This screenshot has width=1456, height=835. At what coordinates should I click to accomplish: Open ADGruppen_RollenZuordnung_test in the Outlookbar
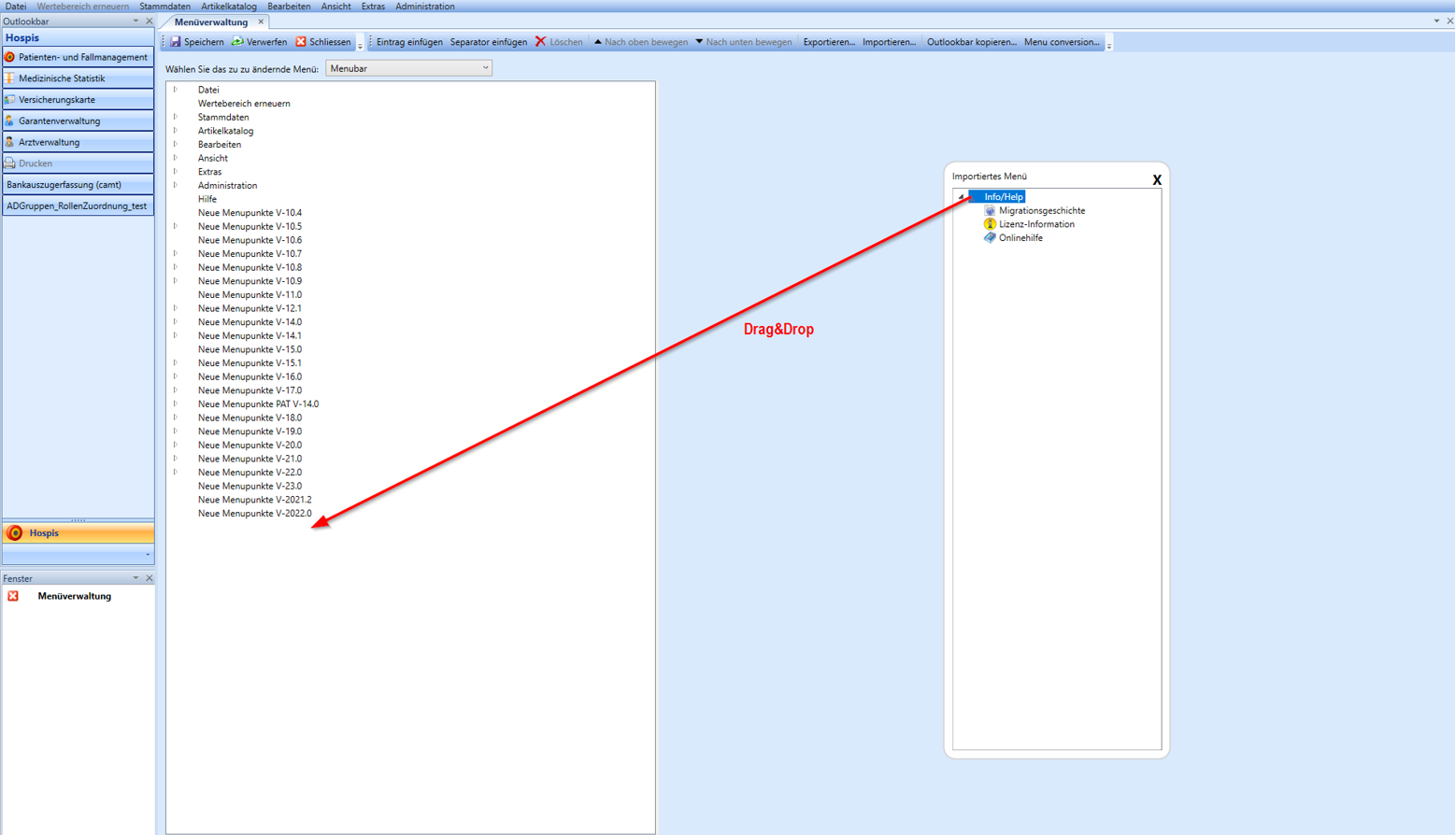pyautogui.click(x=78, y=205)
